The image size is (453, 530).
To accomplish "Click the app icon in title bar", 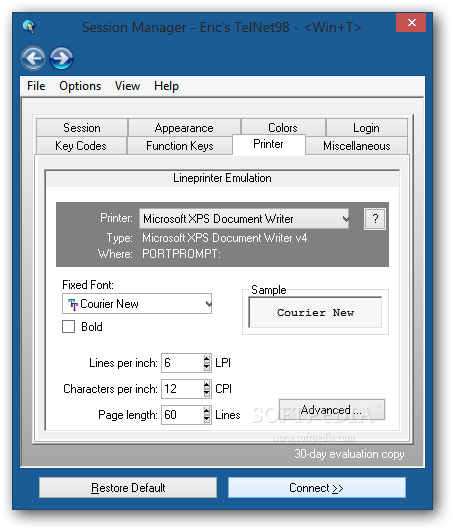I will coord(29,26).
